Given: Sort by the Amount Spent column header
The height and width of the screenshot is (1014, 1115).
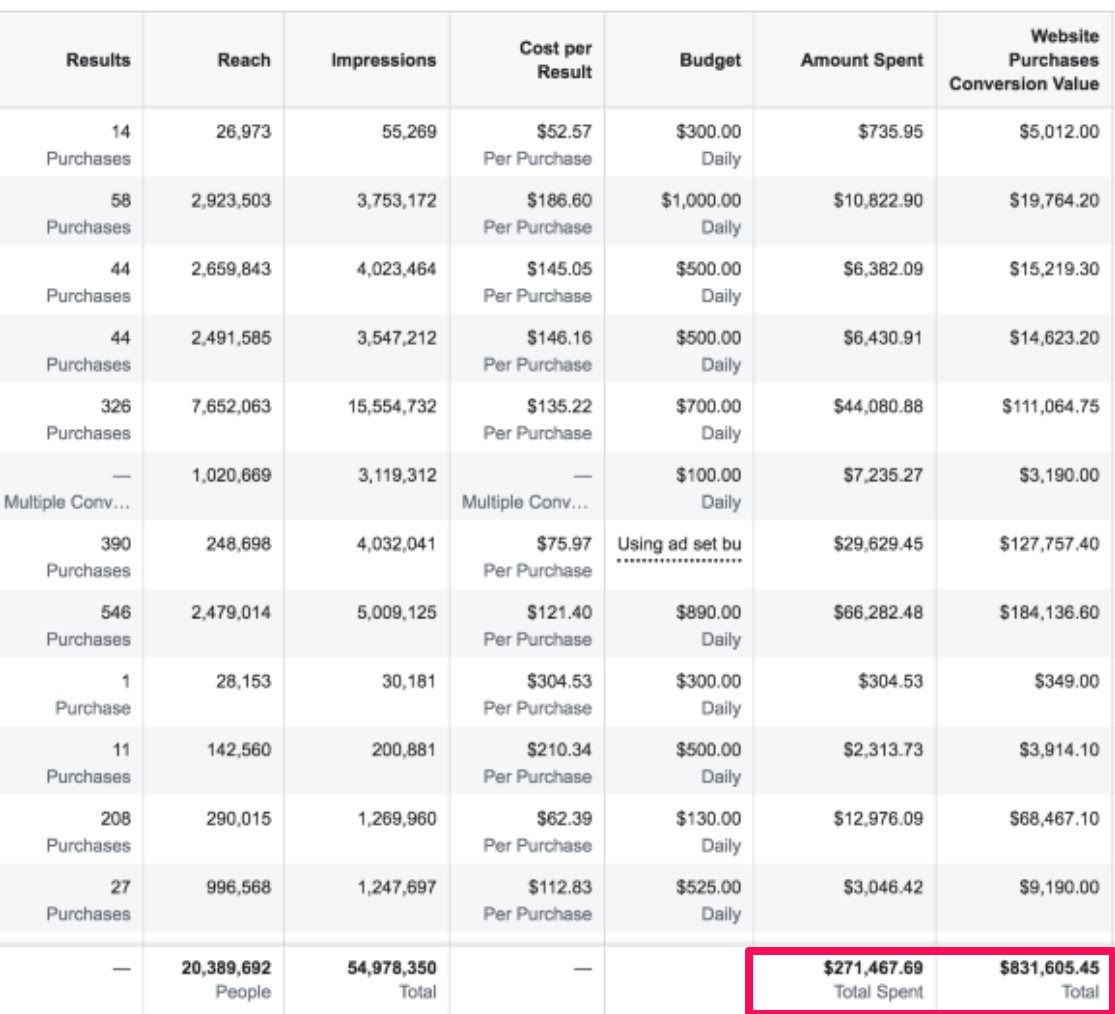Looking at the screenshot, I should point(862,60).
